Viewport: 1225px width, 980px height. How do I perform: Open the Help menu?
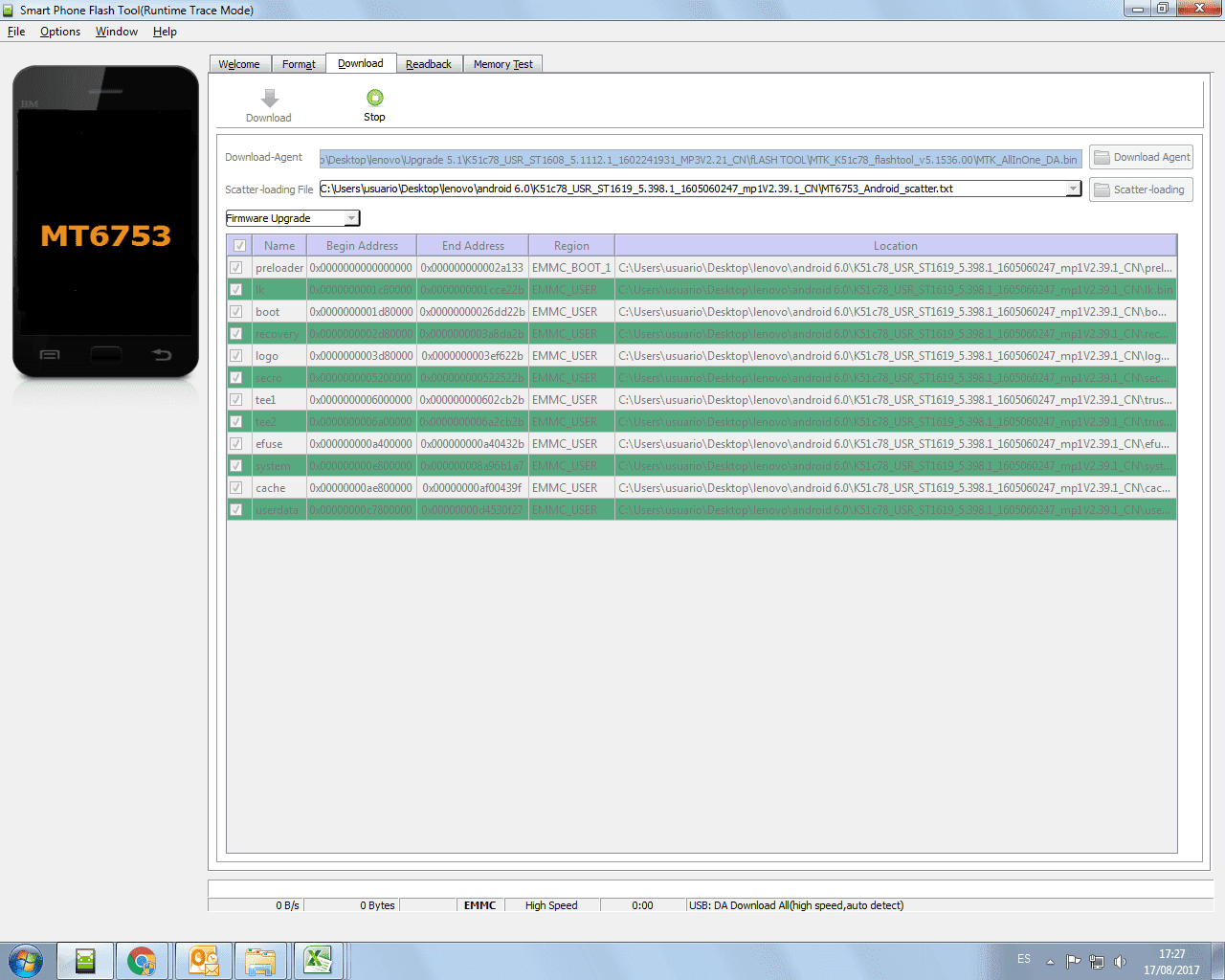coord(165,32)
